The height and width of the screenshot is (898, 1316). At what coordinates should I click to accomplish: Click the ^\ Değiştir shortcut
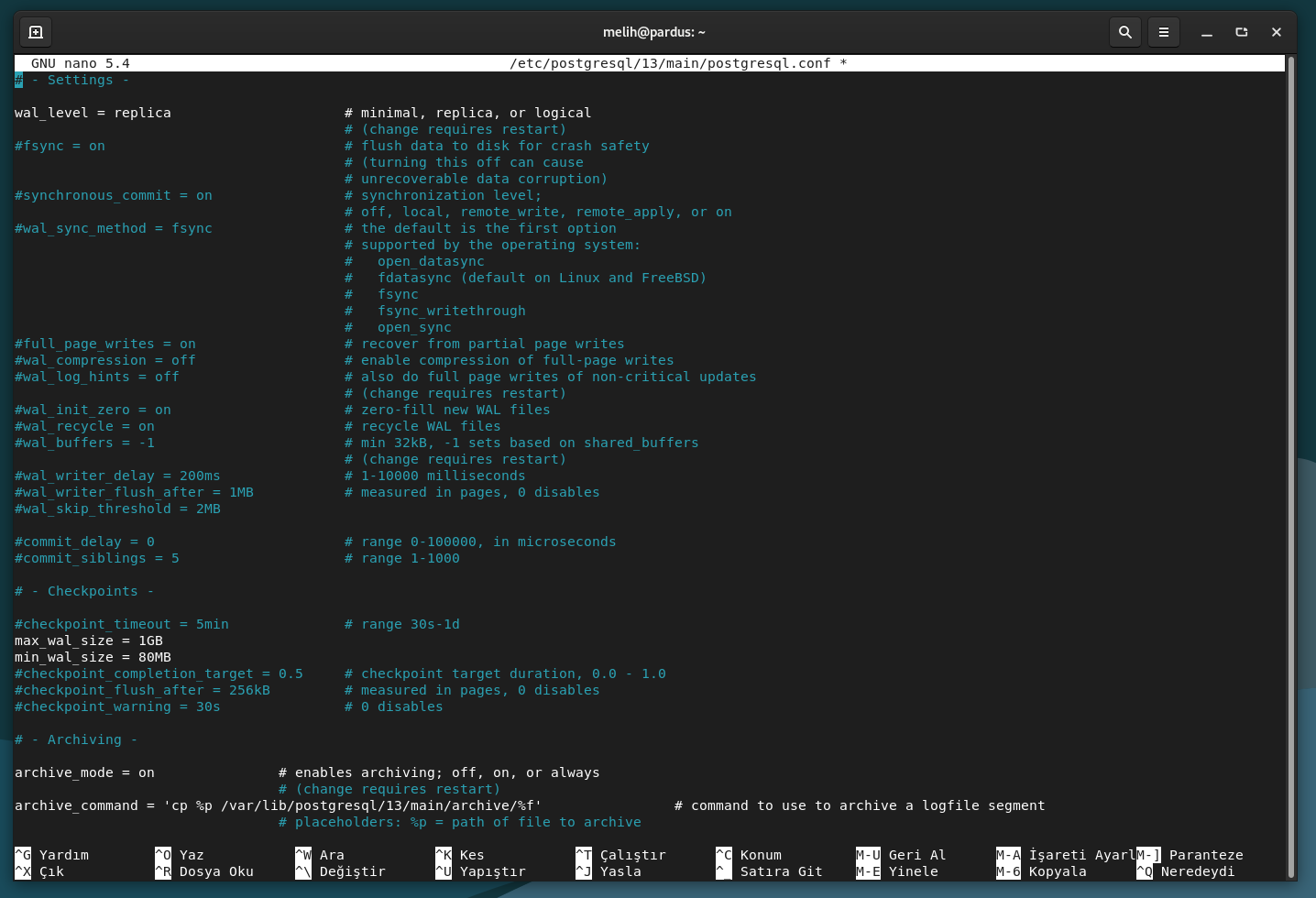(x=340, y=871)
